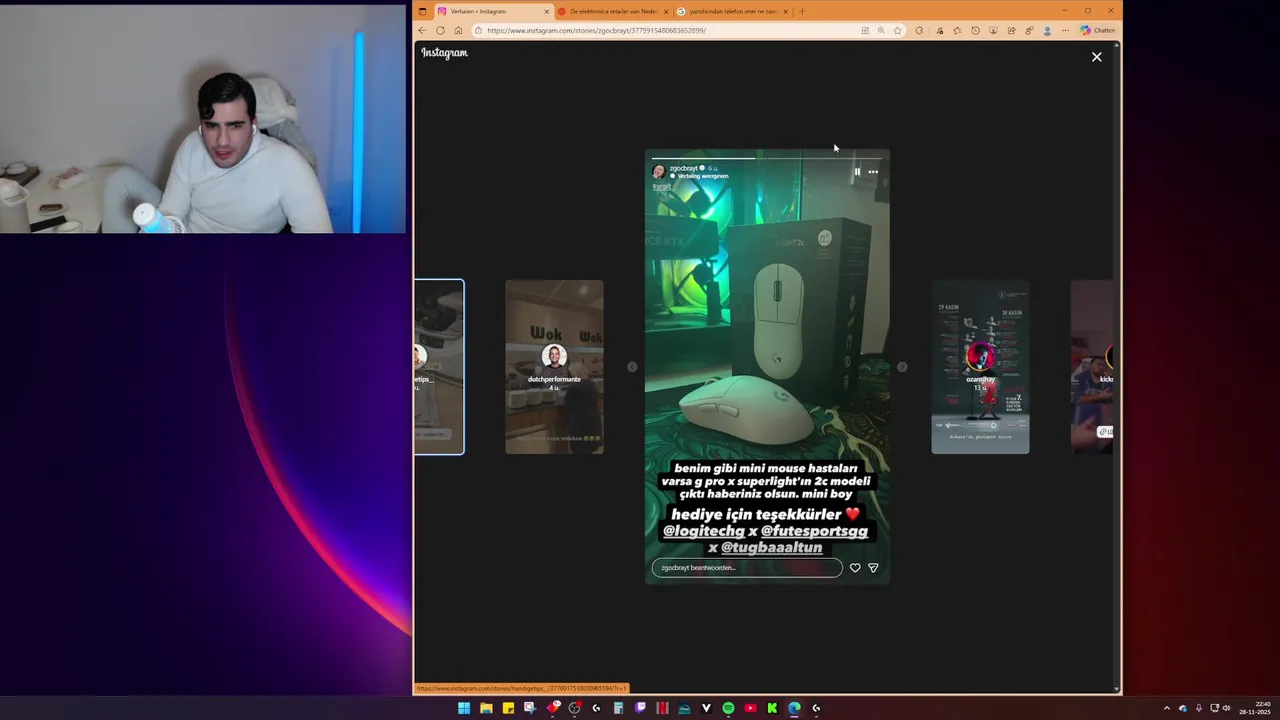Screen dimensions: 1280x720
Task: Open Snipping Tool from taskbar
Action: coord(530,708)
